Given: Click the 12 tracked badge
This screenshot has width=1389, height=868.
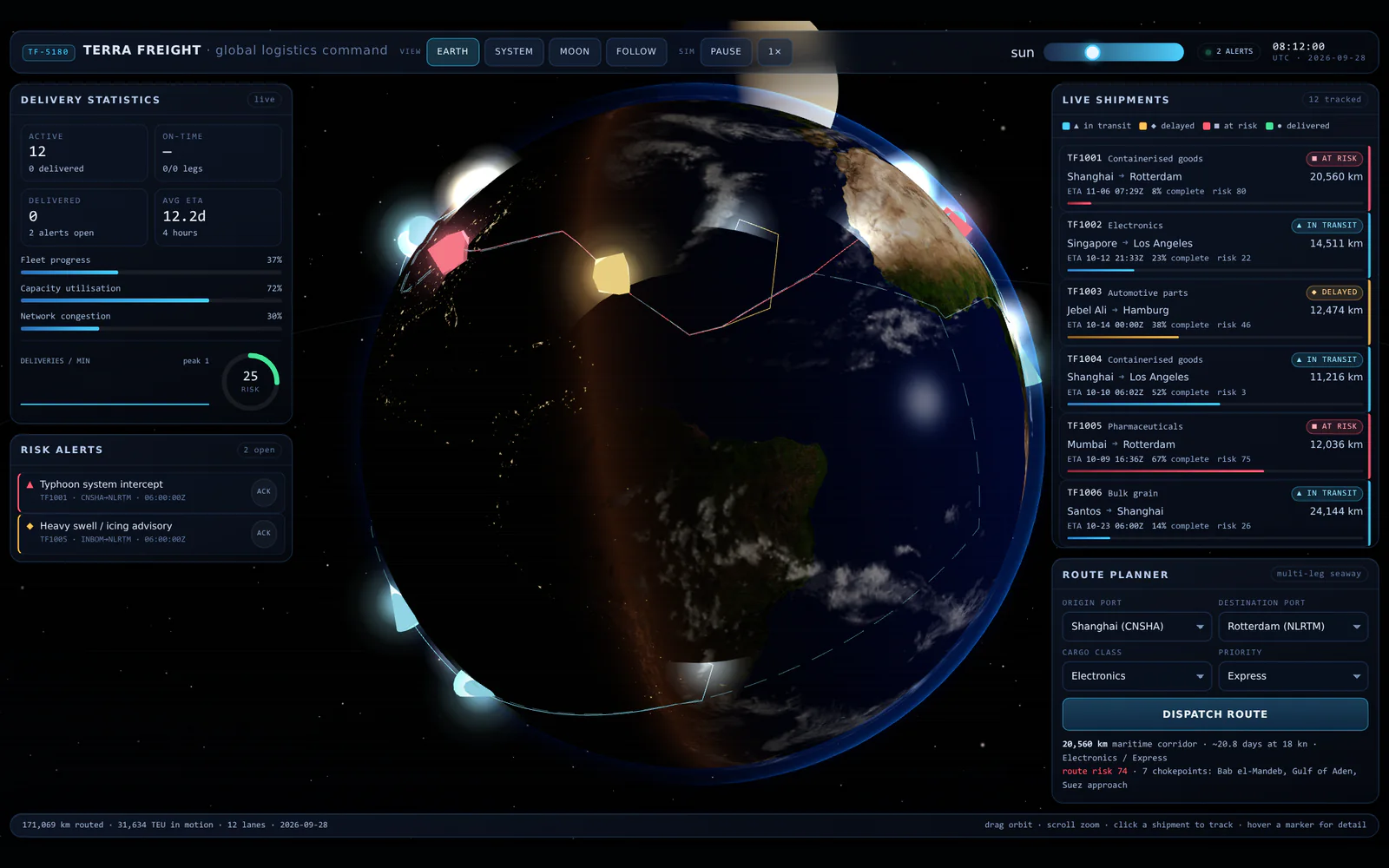Looking at the screenshot, I should [x=1334, y=100].
